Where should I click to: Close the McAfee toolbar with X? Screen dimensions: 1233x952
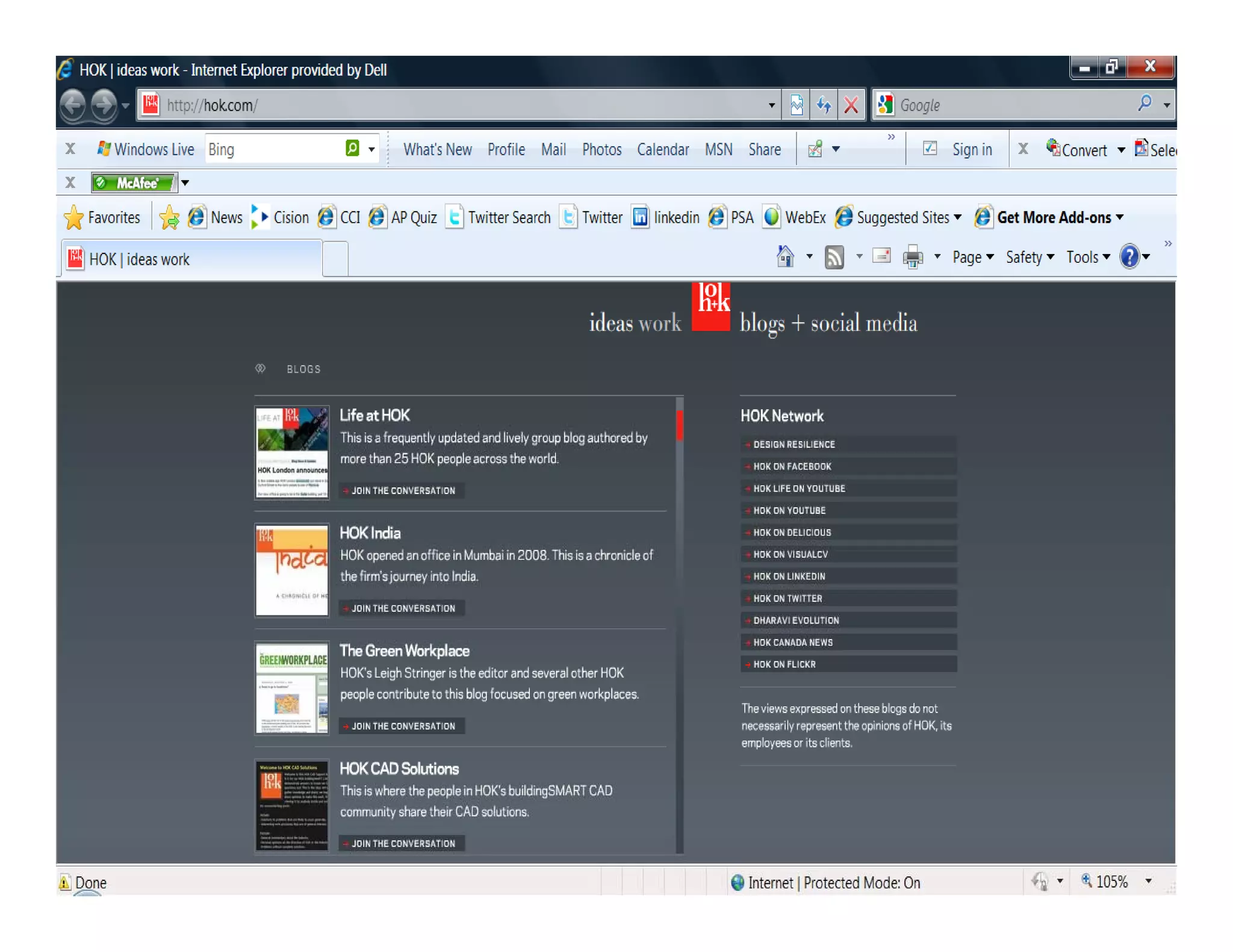point(70,183)
